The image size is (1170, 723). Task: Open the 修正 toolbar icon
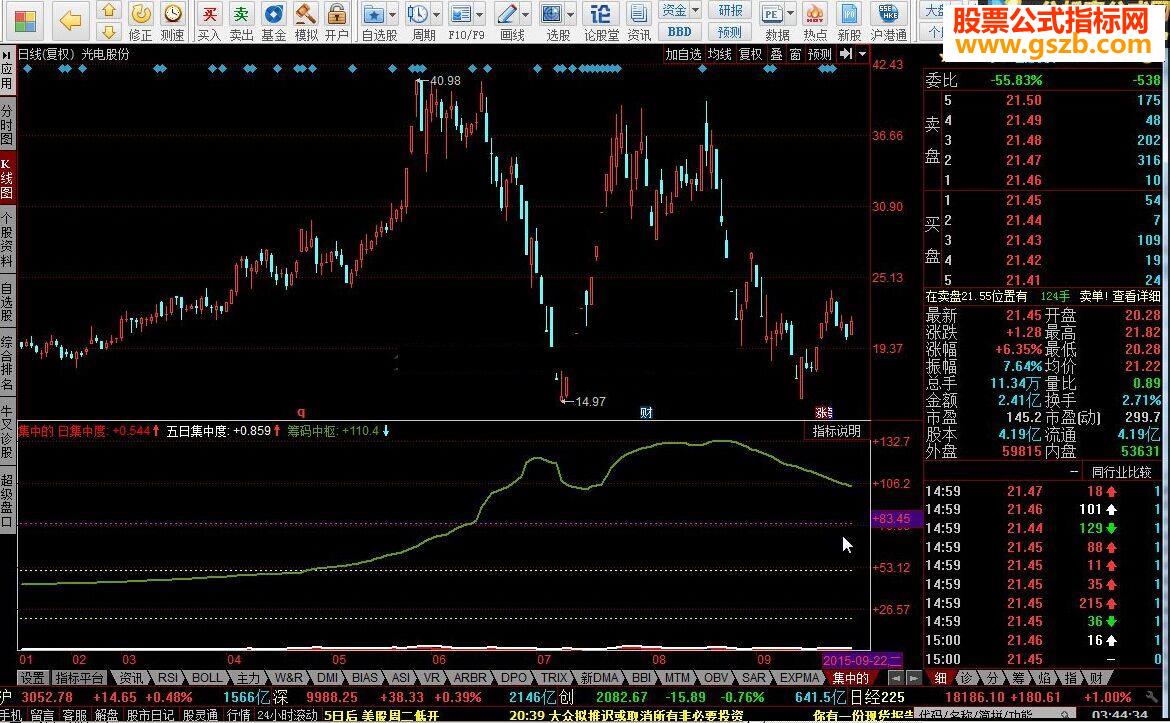(140, 22)
